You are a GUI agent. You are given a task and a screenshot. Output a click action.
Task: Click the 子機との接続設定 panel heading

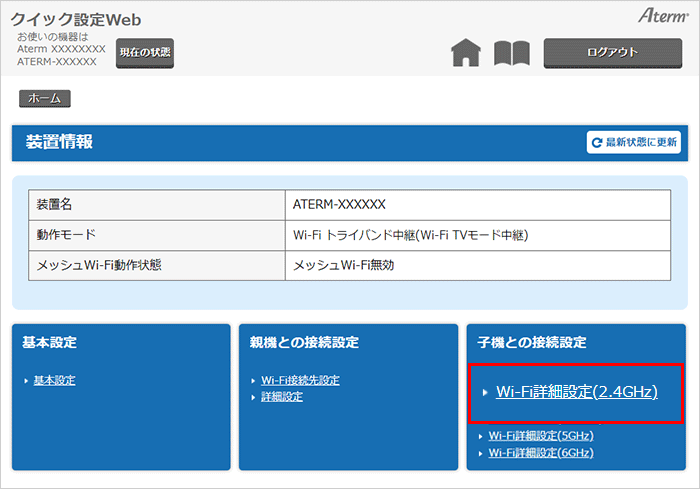point(531,342)
